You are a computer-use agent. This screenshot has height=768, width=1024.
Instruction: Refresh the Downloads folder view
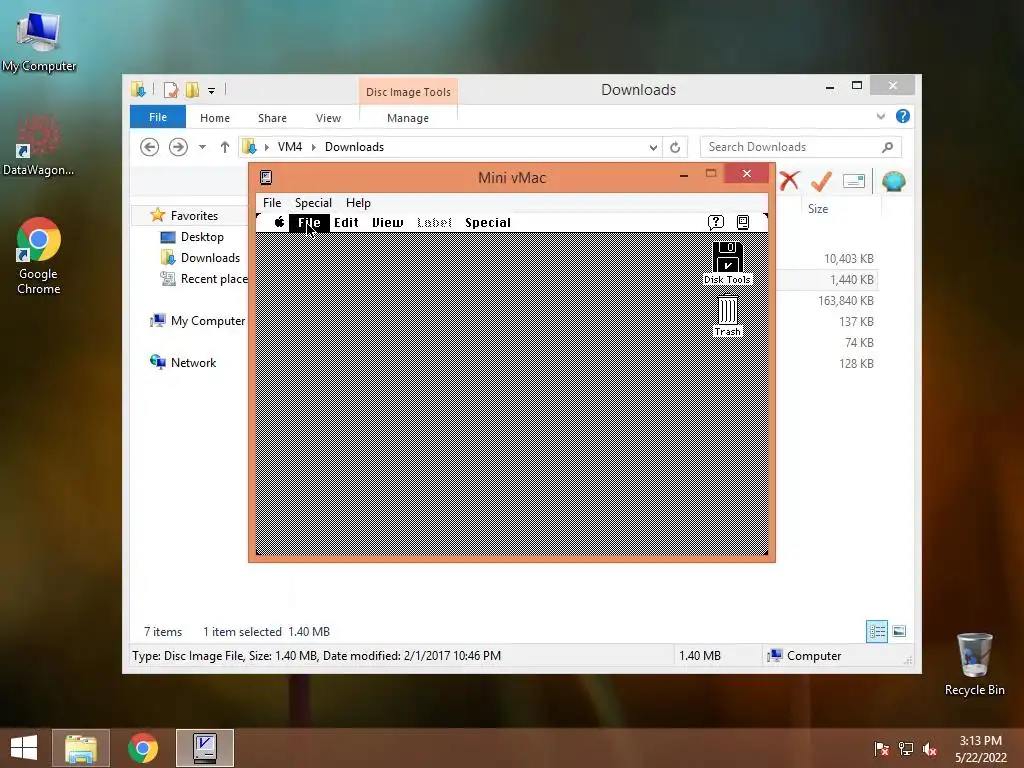[675, 148]
